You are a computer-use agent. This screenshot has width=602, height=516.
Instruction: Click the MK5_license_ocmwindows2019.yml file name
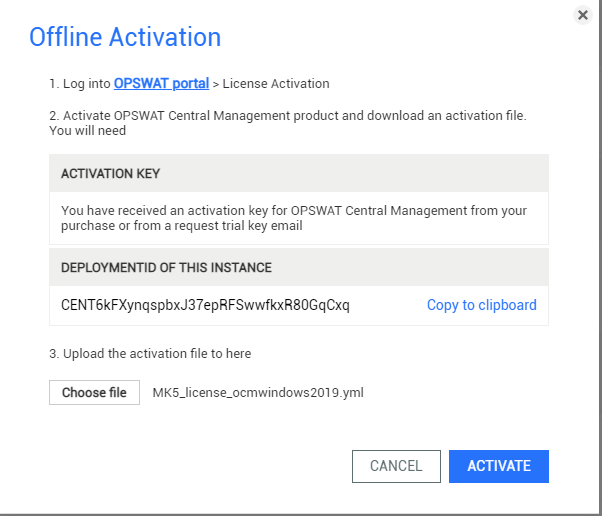[x=258, y=393]
